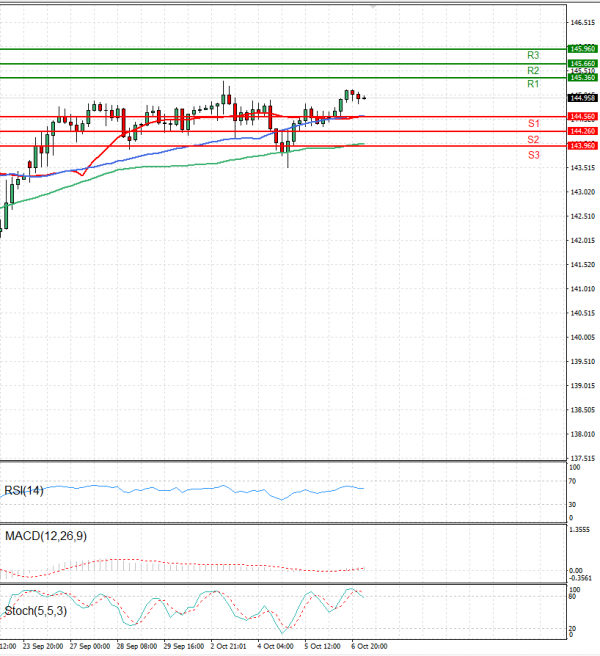Click the MACD(12,26,9) indicator label
The height and width of the screenshot is (656, 600).
click(x=46, y=536)
